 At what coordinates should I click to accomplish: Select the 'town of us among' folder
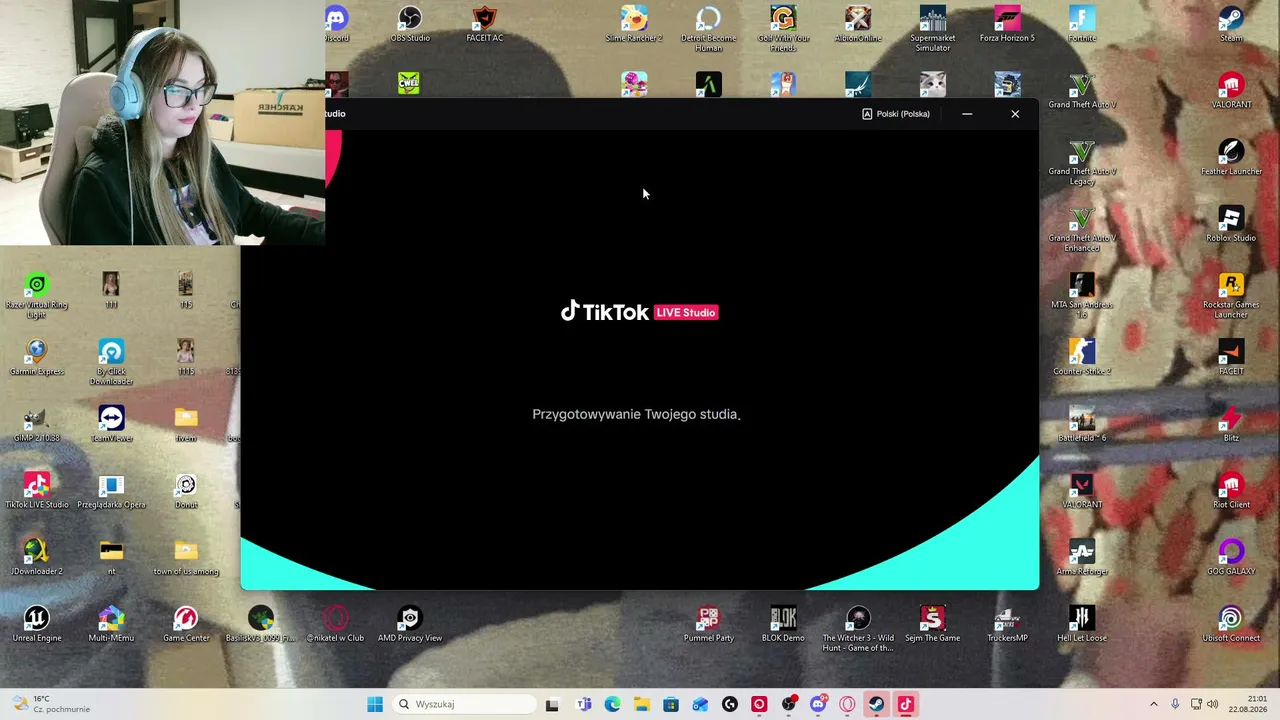click(x=186, y=557)
